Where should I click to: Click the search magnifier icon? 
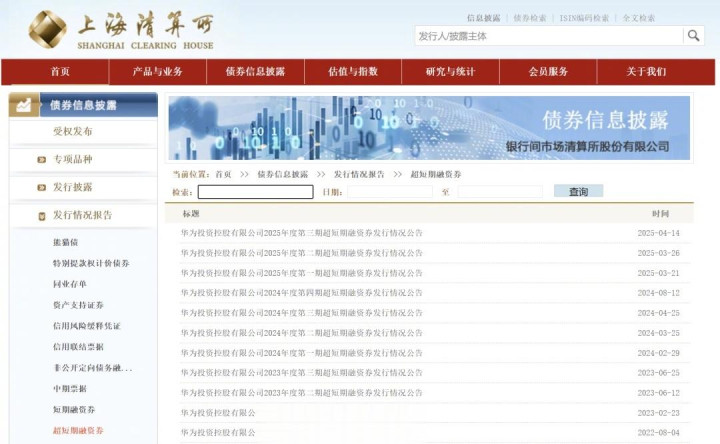click(693, 35)
